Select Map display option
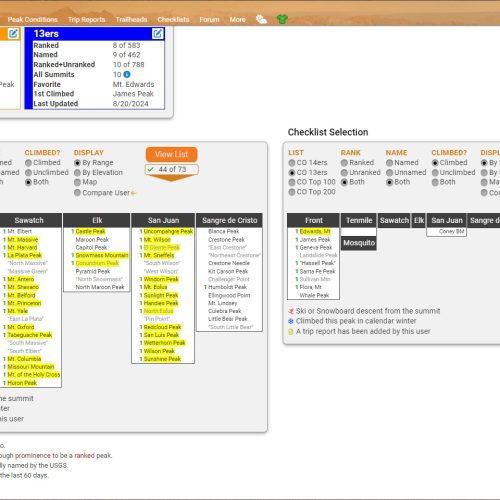 [77, 182]
